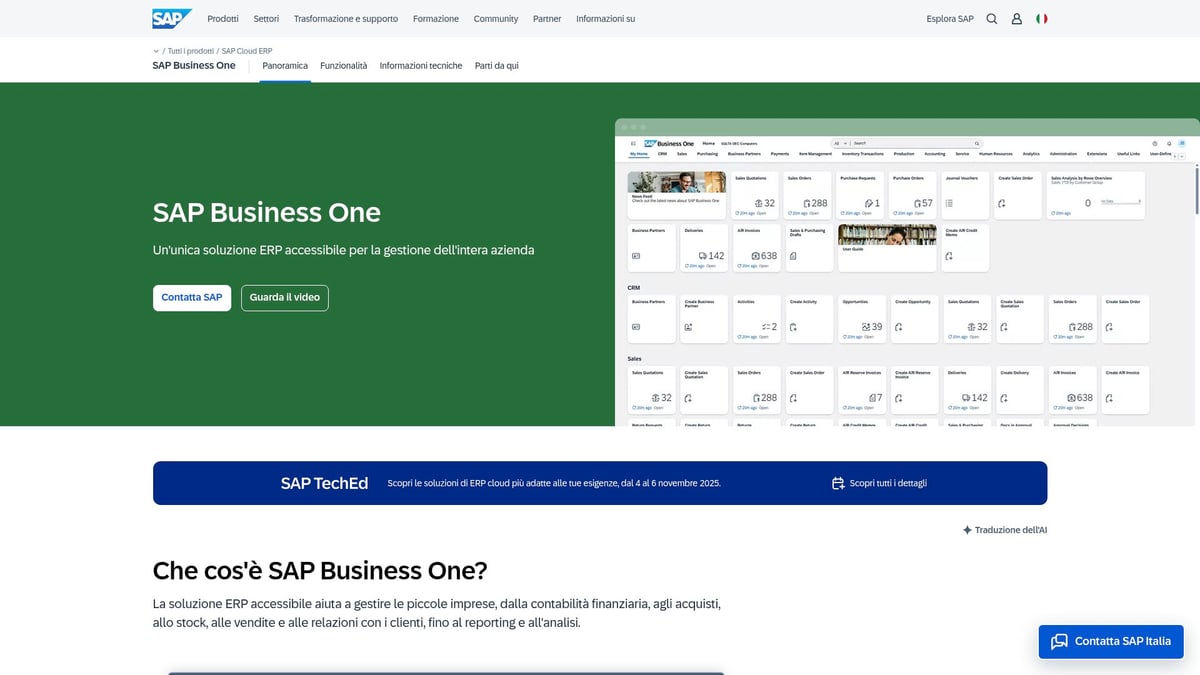
Task: Click the Journal Vouchers list icon
Action: 949,203
